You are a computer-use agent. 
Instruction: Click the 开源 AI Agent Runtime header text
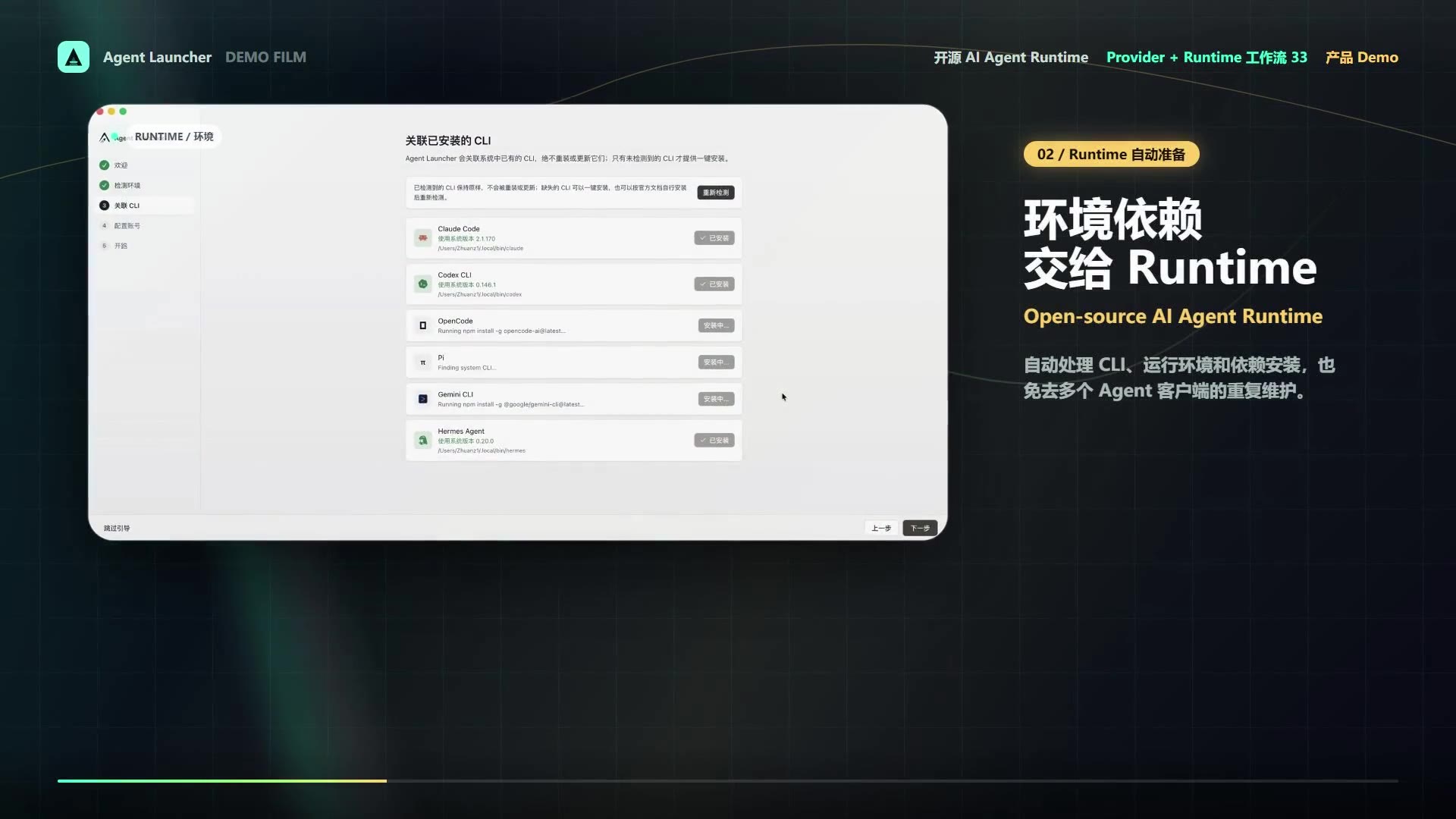[x=1011, y=58]
